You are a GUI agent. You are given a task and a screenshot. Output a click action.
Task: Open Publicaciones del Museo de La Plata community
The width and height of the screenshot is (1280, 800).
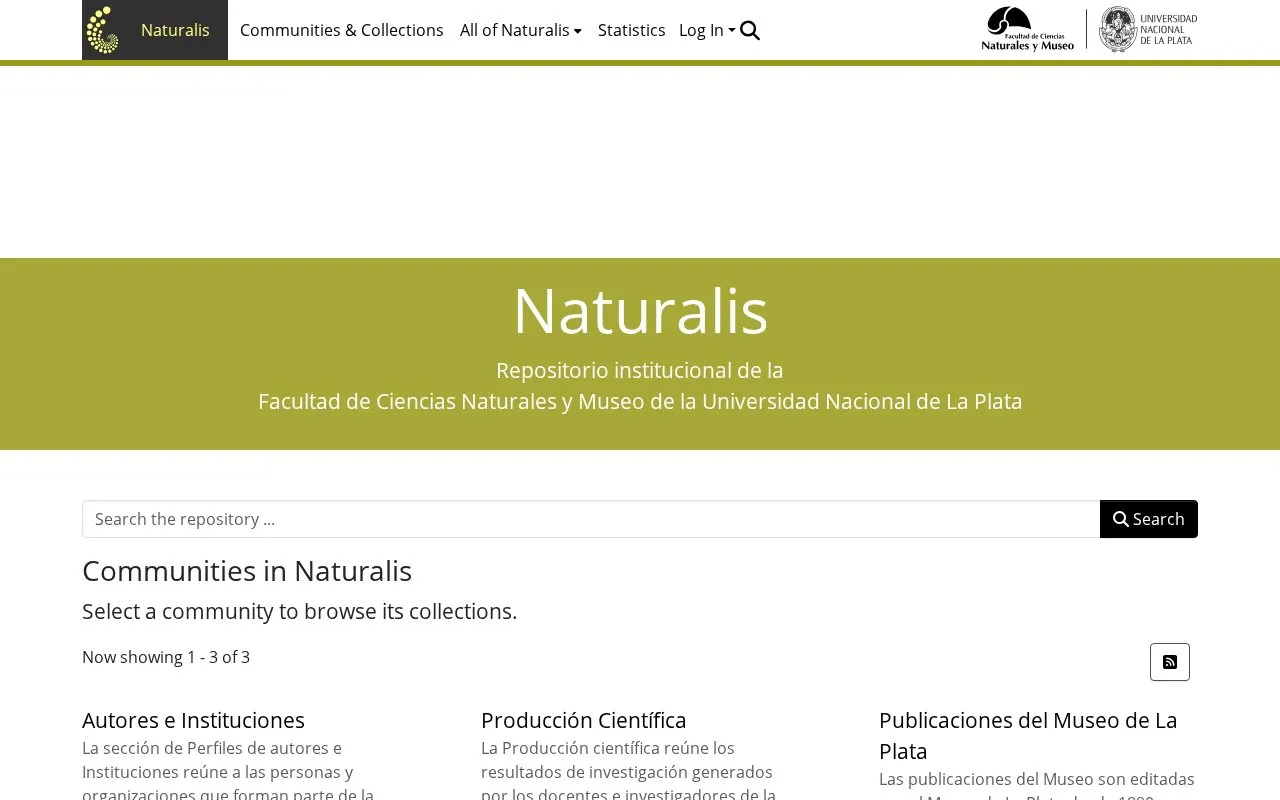(1028, 735)
